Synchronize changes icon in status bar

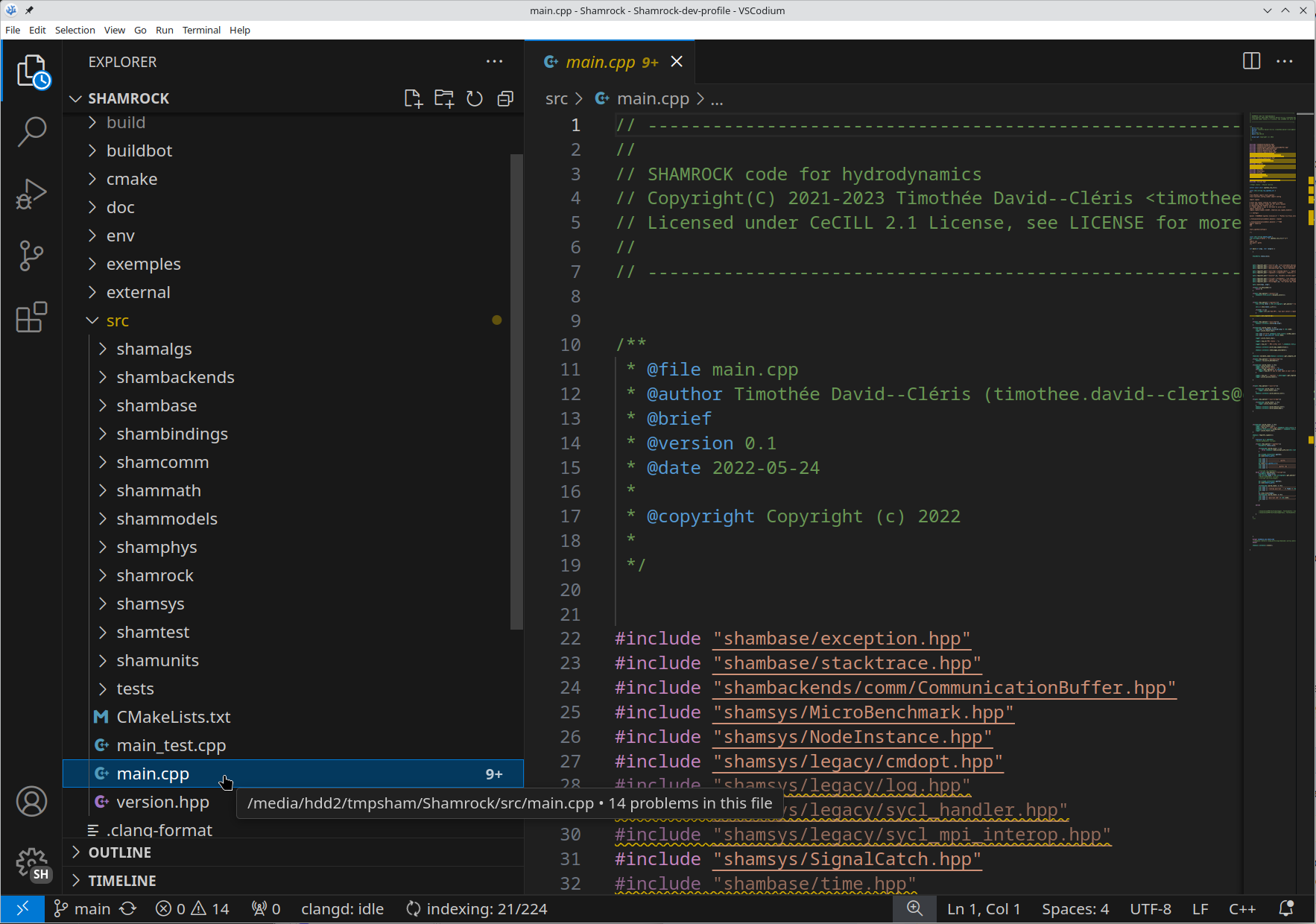128,909
